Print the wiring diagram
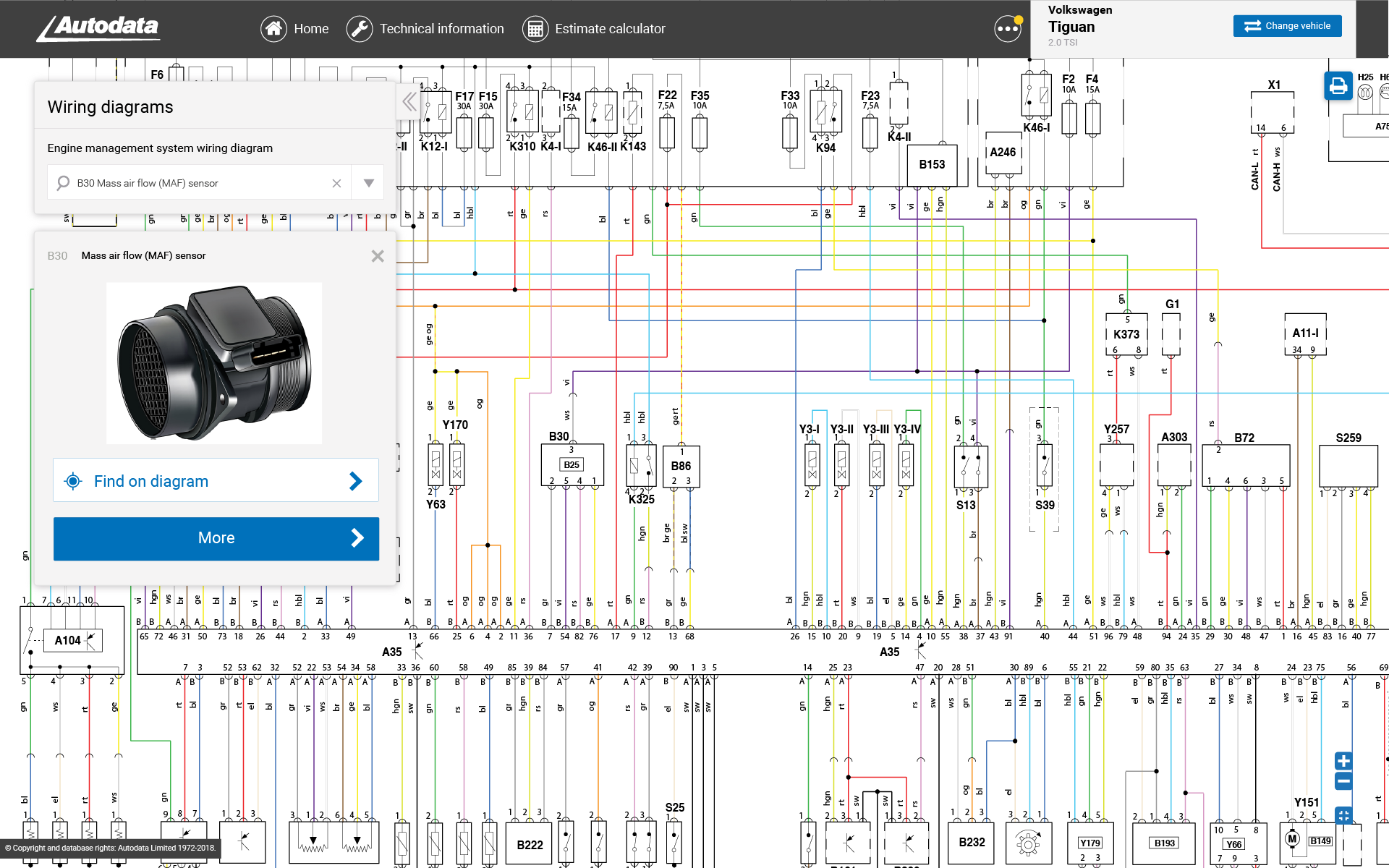Image resolution: width=1389 pixels, height=868 pixels. [1338, 86]
